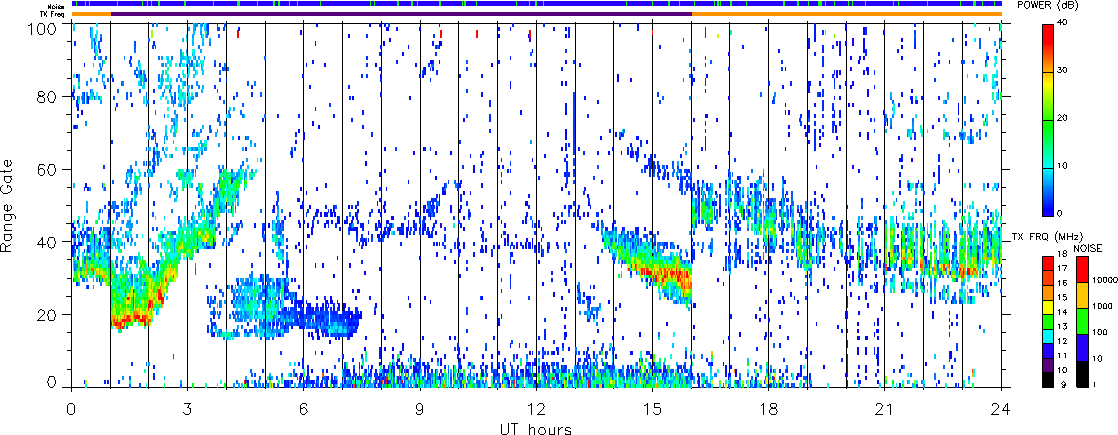
Task: Click the '11' value on the TX FRQ scale
Action: click(x=1062, y=356)
